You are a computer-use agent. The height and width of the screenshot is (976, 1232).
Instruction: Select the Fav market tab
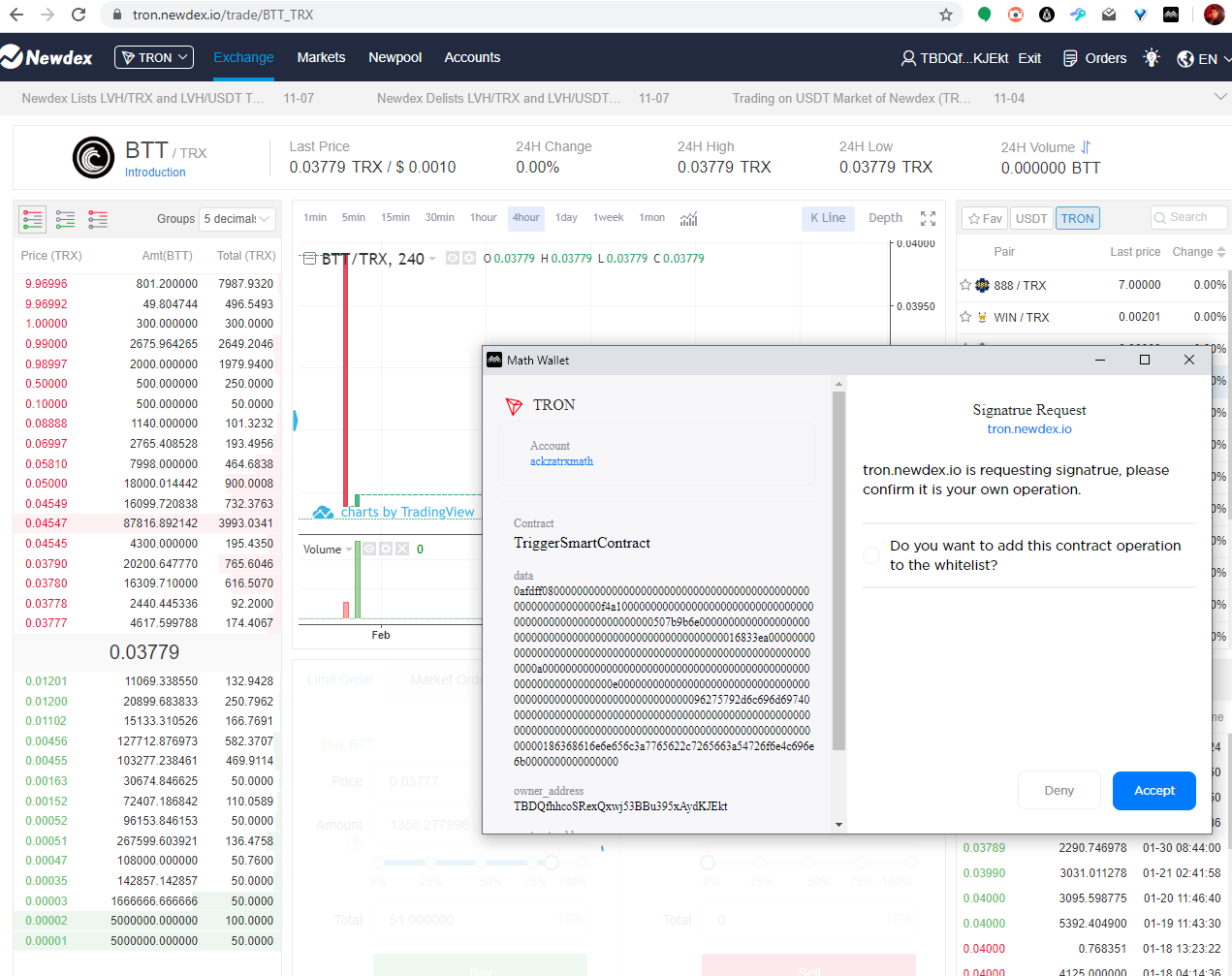(985, 218)
